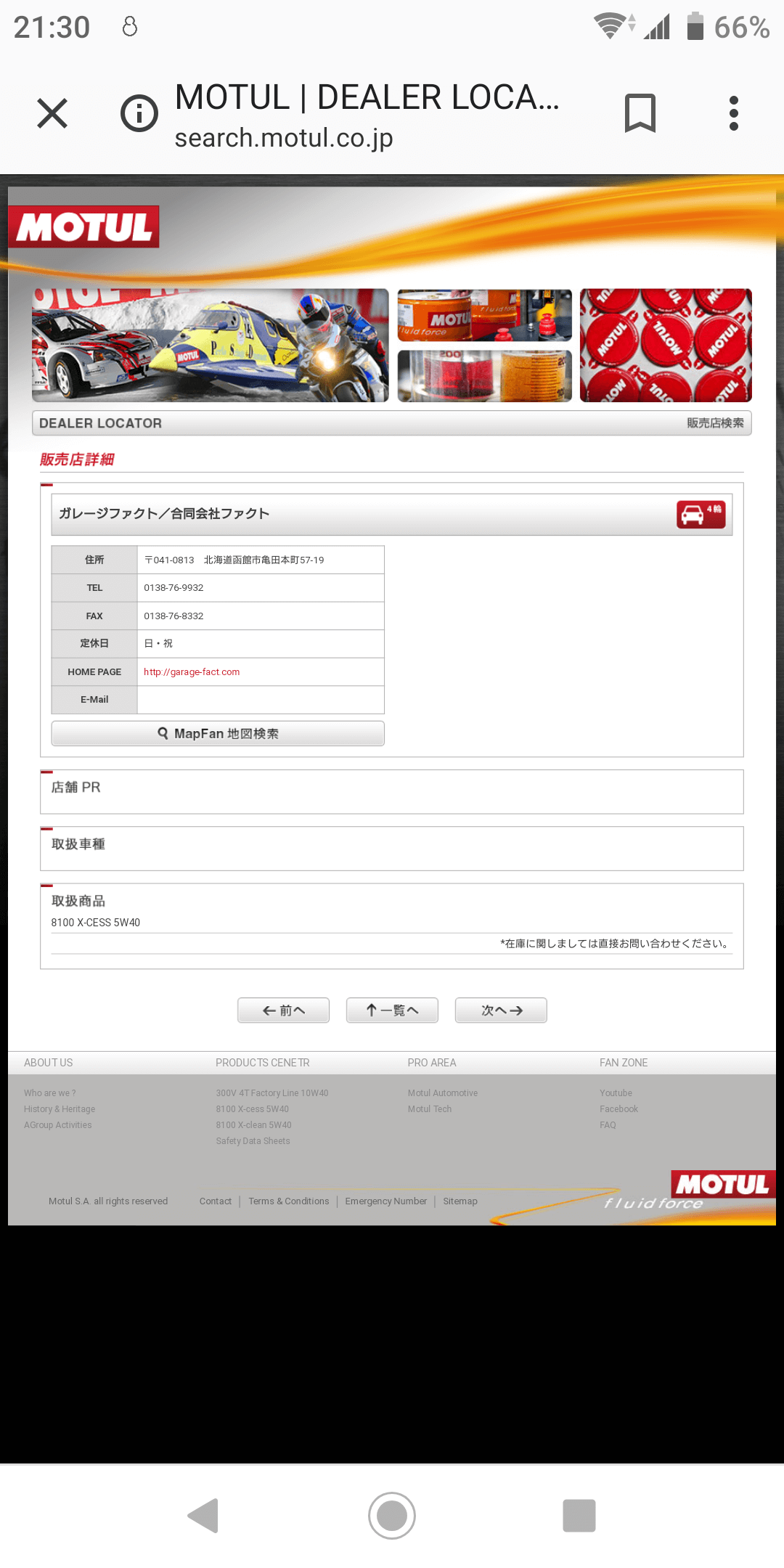Click MapFan map search button
The height and width of the screenshot is (1568, 784).
[x=218, y=734]
